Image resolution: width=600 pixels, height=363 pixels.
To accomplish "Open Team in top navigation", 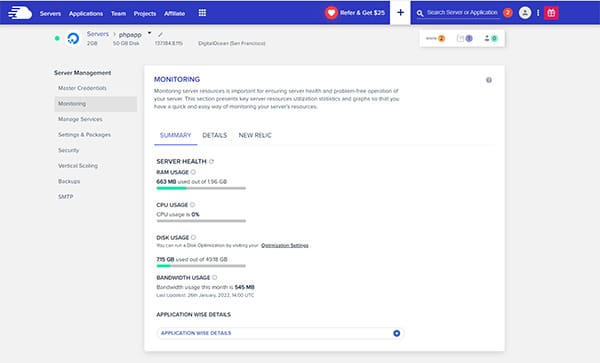I will point(118,13).
